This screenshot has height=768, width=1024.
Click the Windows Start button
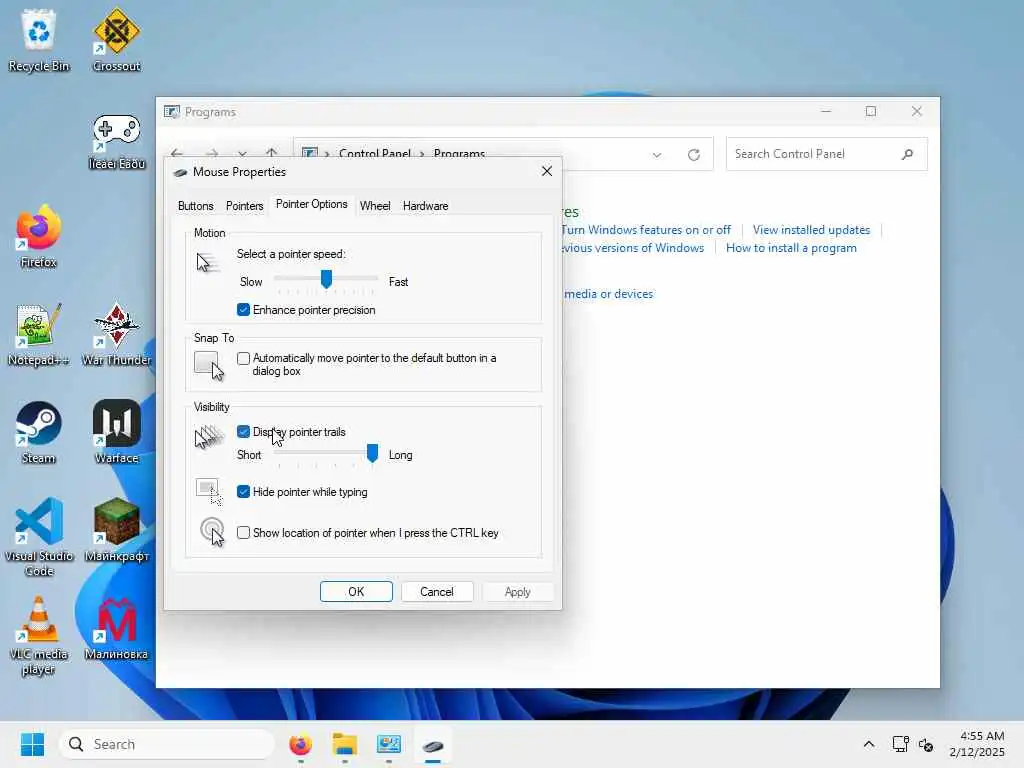point(32,744)
